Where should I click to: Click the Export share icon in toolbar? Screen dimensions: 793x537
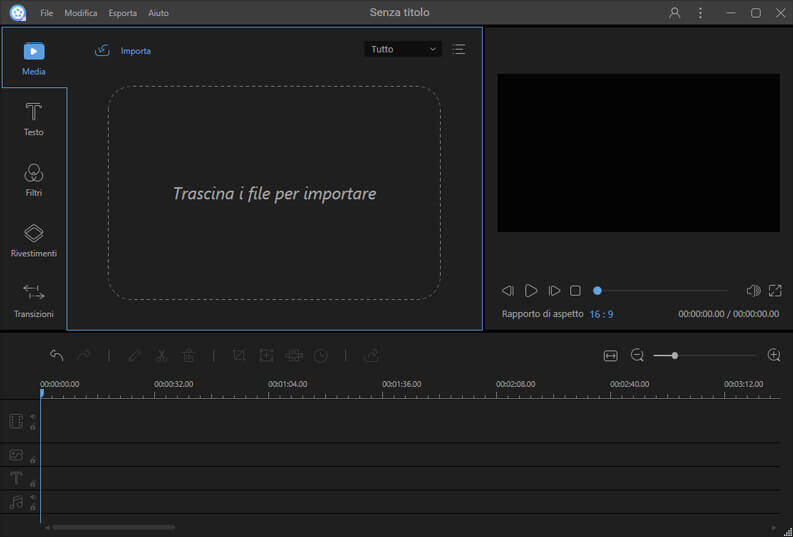click(x=372, y=356)
